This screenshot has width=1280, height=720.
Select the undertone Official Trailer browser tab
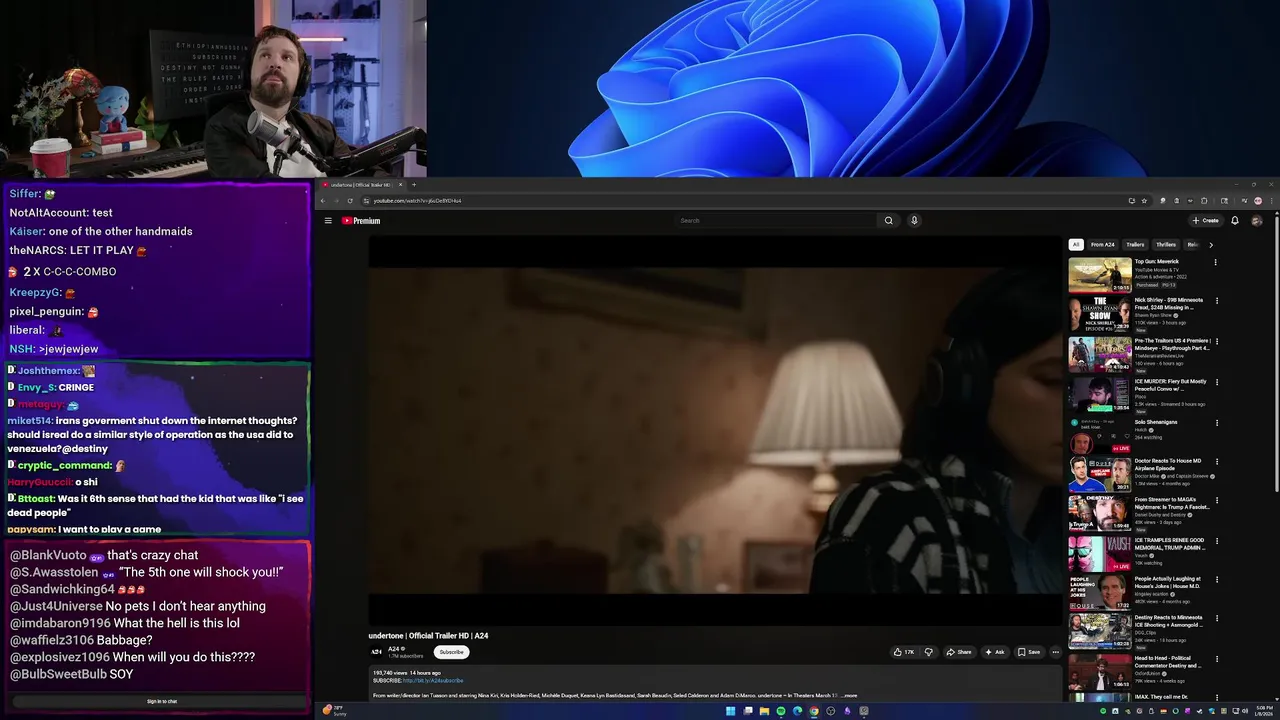pos(362,184)
